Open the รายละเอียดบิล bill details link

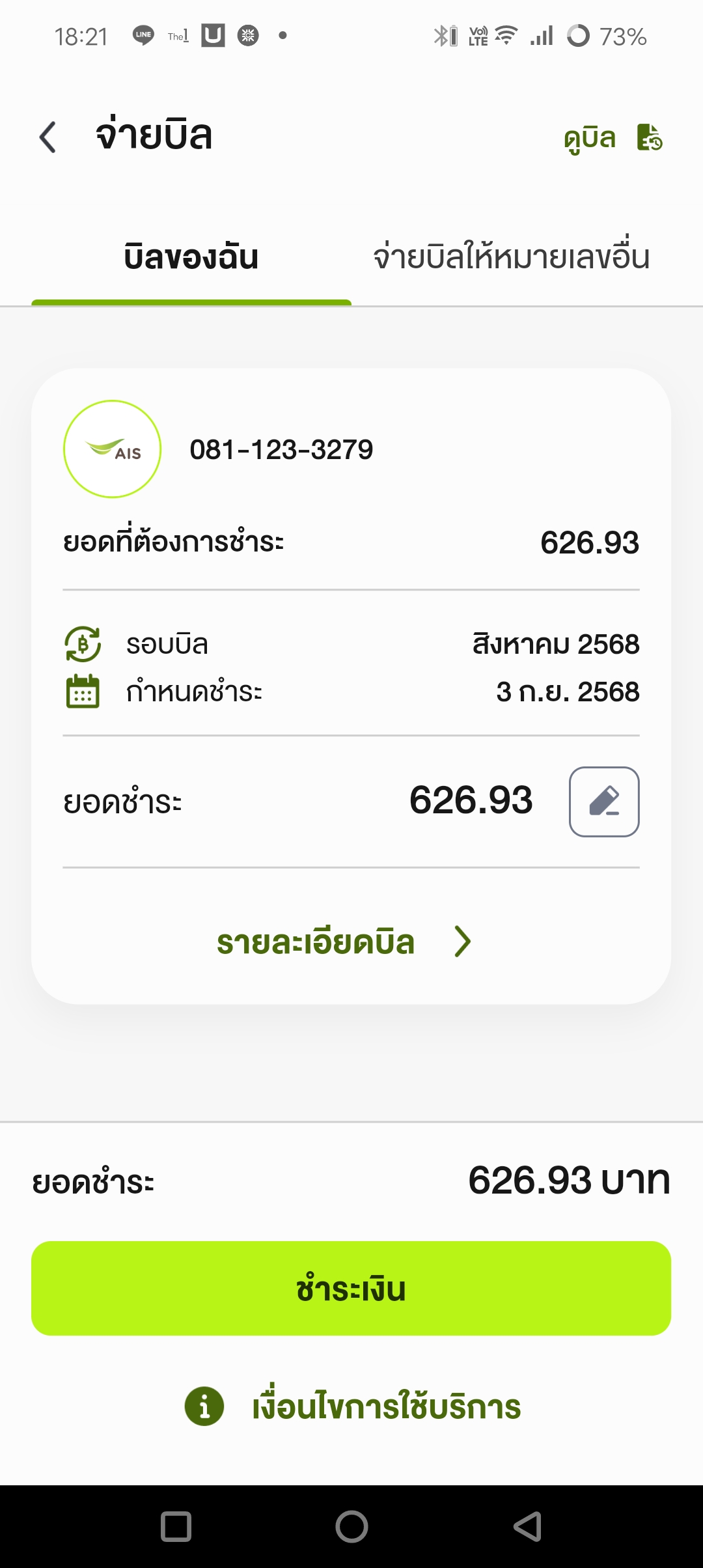pyautogui.click(x=316, y=942)
